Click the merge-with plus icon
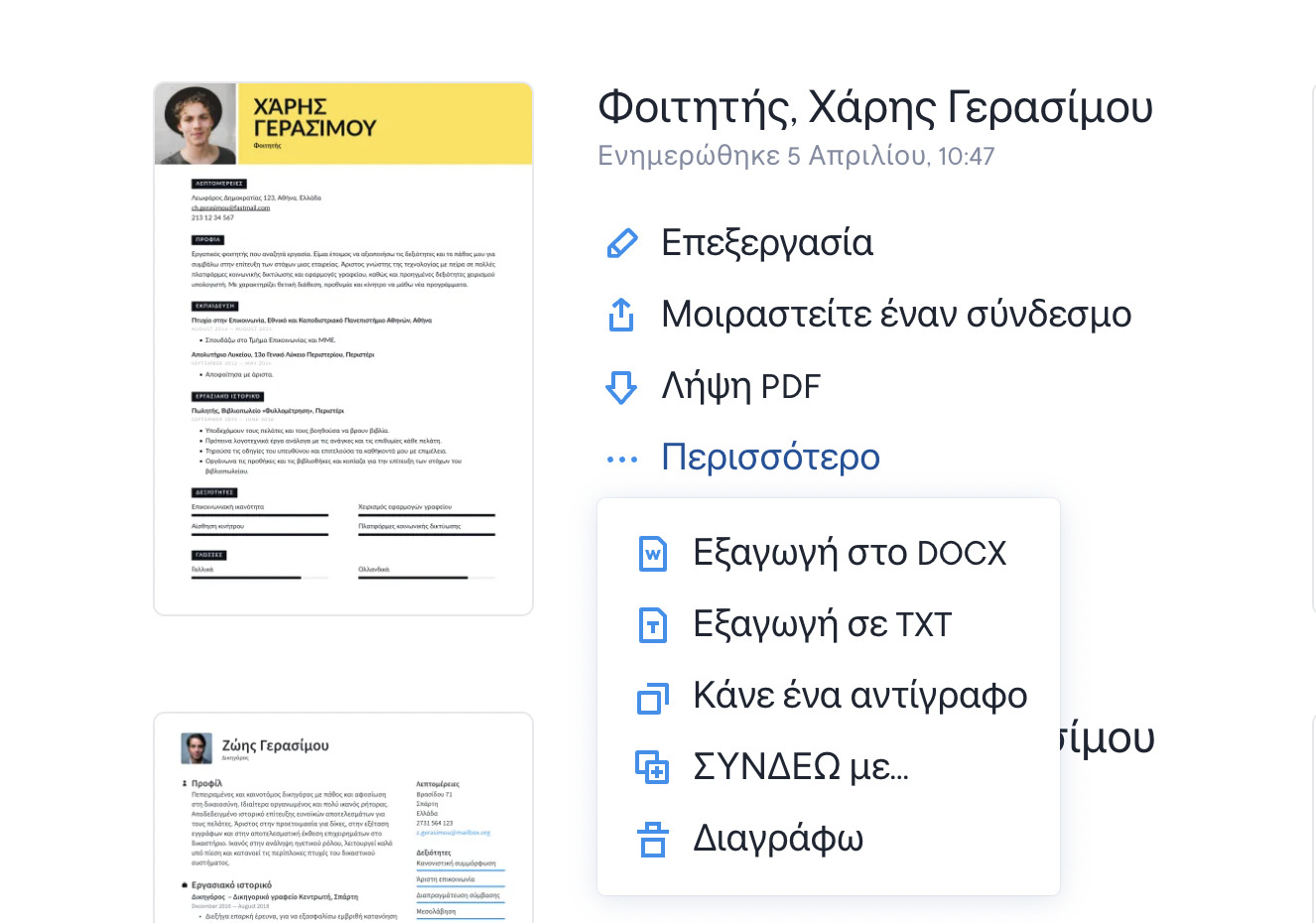The height and width of the screenshot is (923, 1316). [652, 767]
